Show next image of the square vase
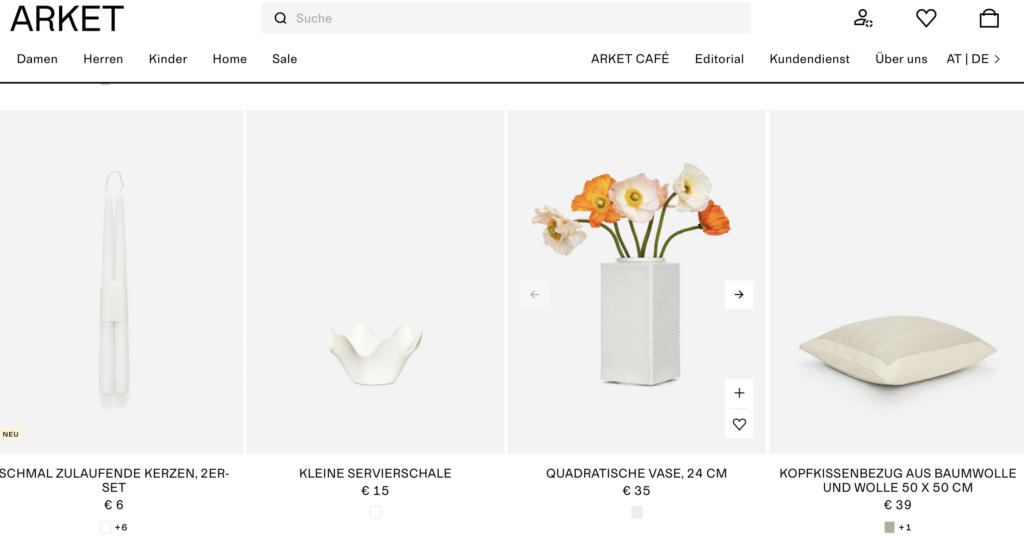The width and height of the screenshot is (1024, 558). 739,295
